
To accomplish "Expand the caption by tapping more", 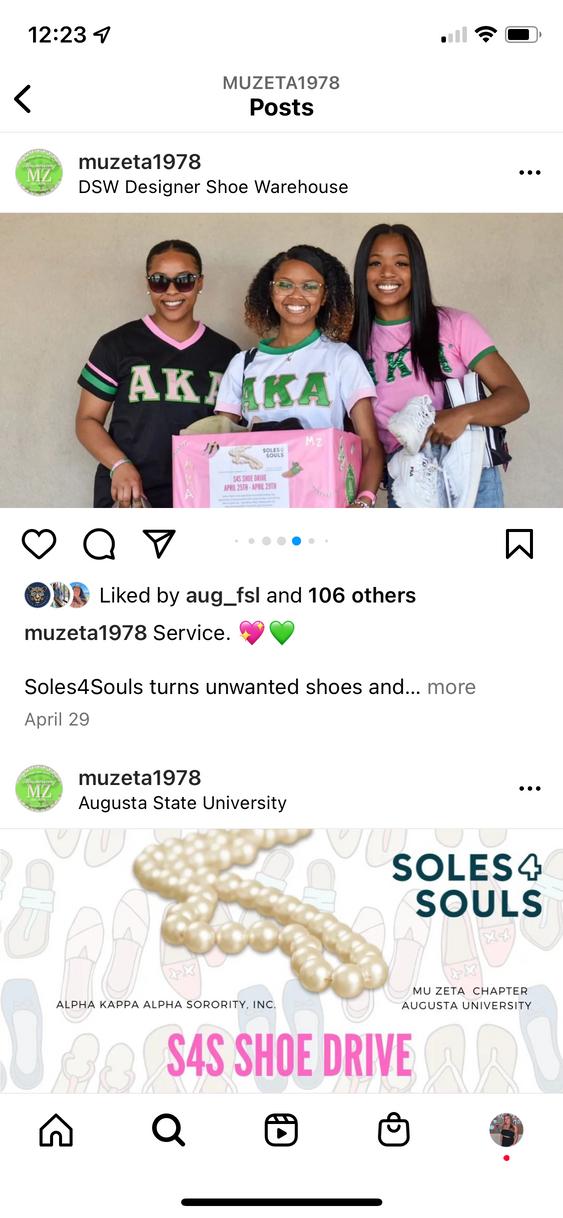I will click(x=451, y=687).
